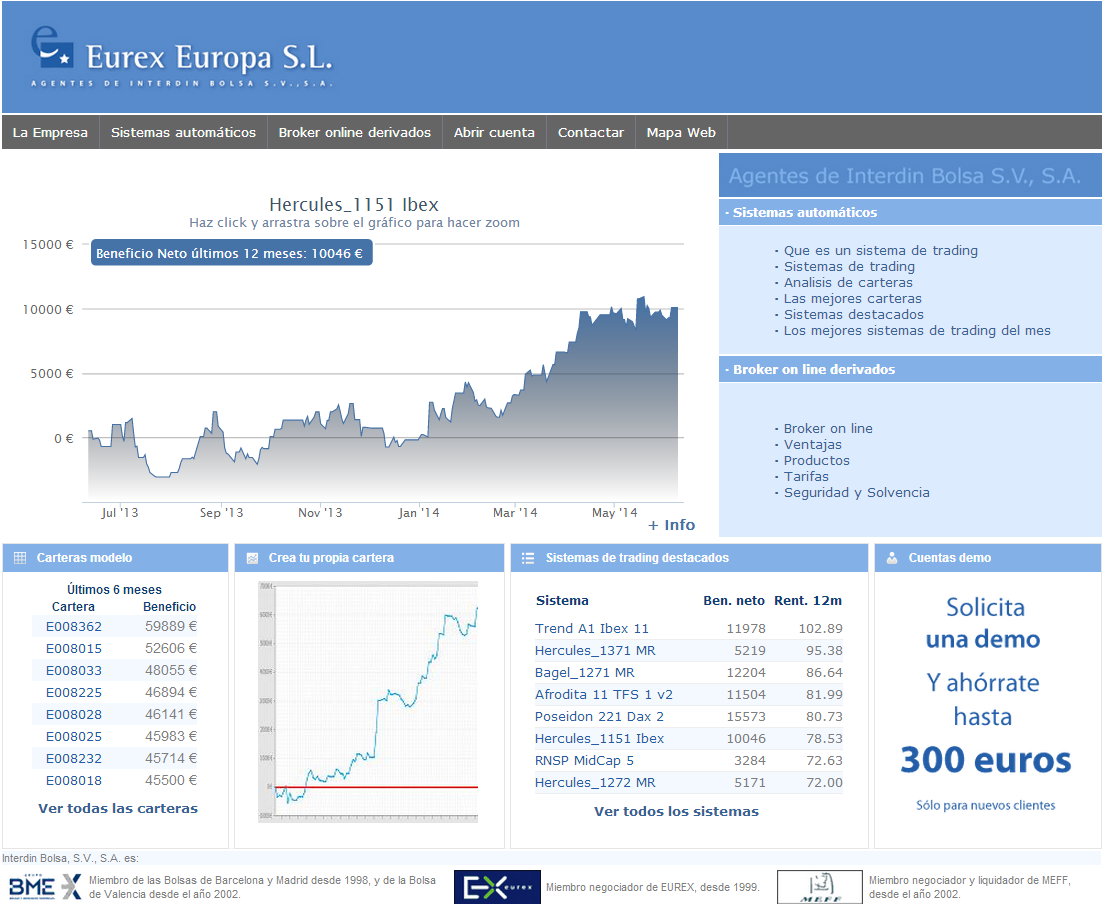Click the MEFF logo in the footer
This screenshot has height=907, width=1103.
[x=820, y=887]
